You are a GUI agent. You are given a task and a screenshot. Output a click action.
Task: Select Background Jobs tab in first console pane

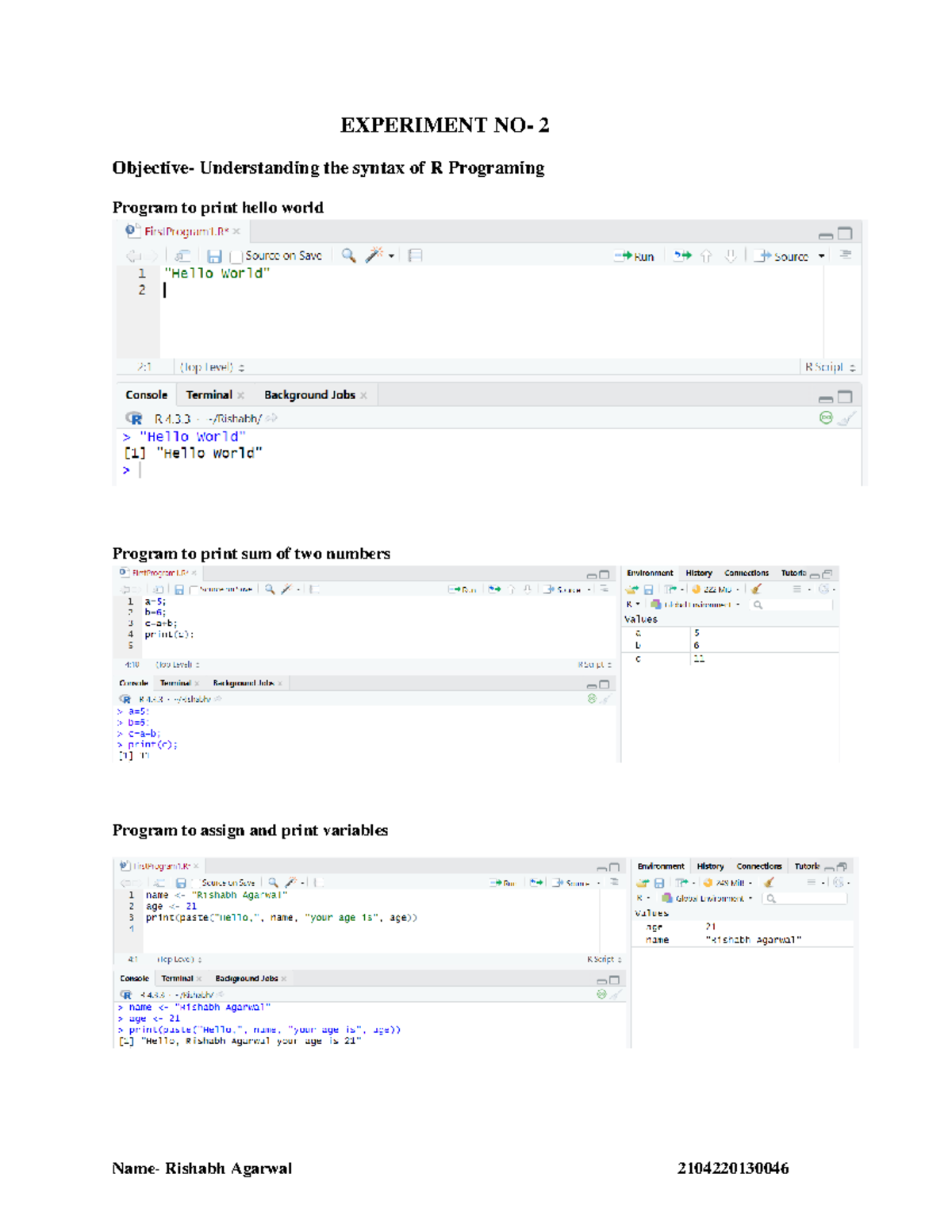[309, 395]
